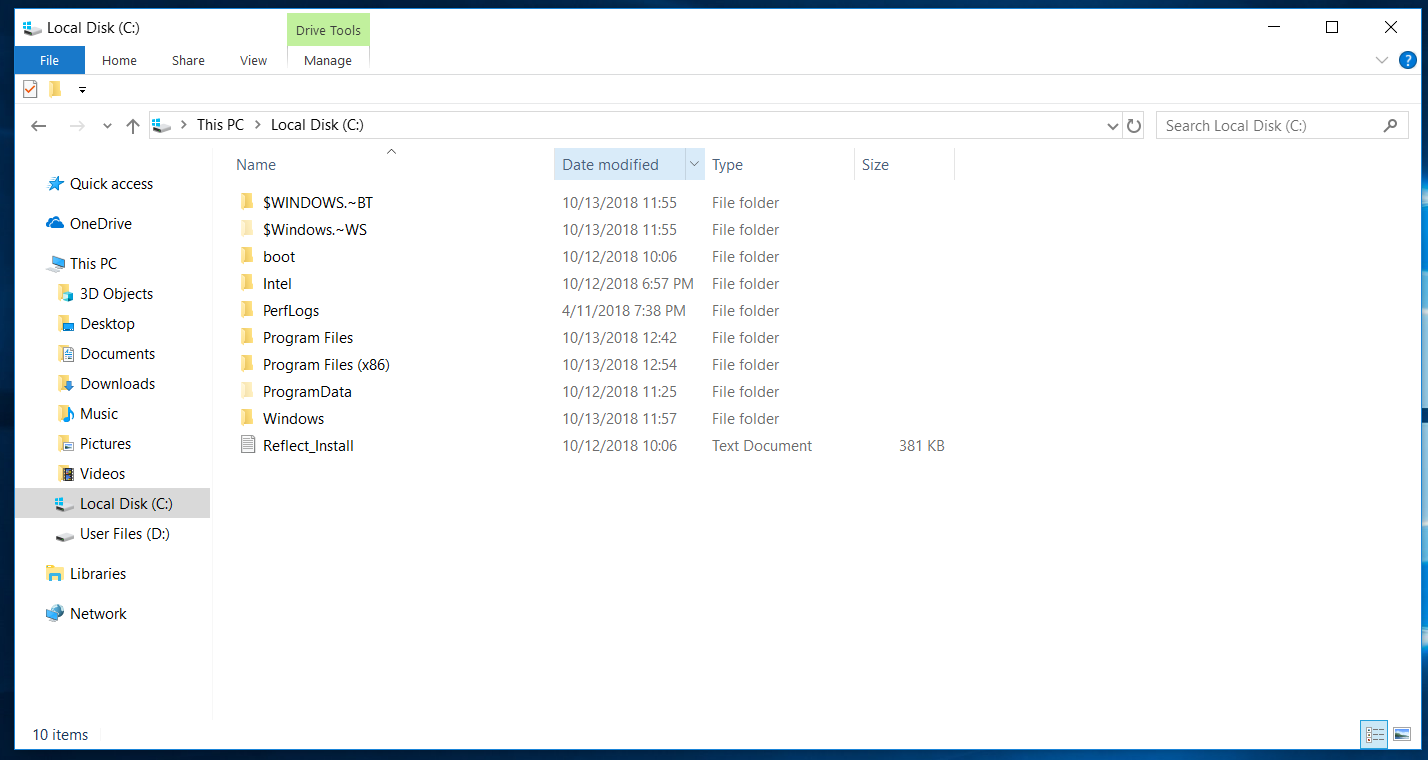Click the 4/11/2018 7:38 PM date entry
This screenshot has width=1428, height=760.
pos(624,311)
